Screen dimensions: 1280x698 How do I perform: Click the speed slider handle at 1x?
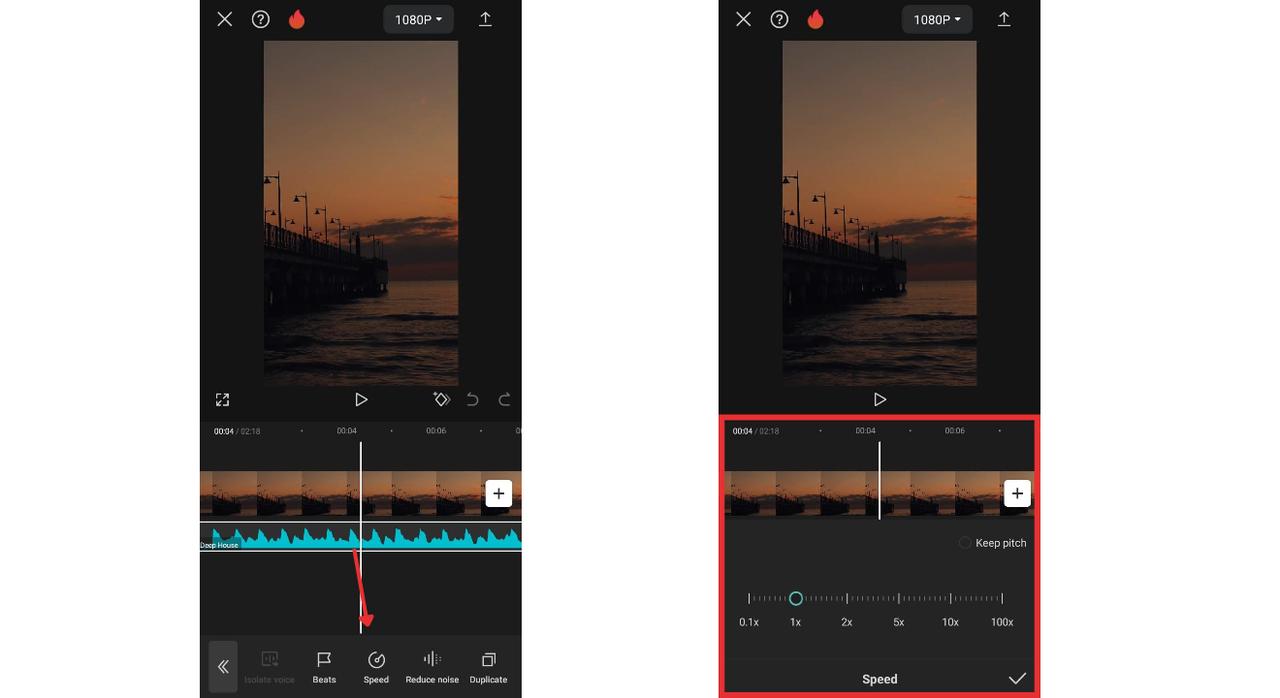tap(796, 598)
